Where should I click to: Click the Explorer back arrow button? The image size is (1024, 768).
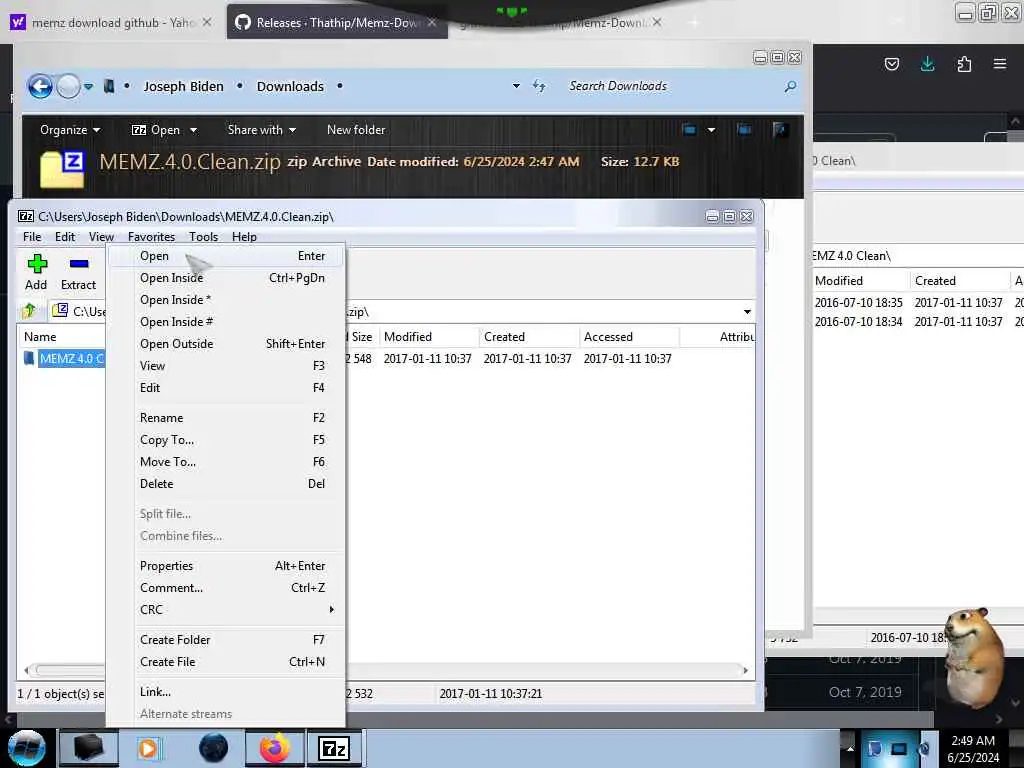pos(40,86)
